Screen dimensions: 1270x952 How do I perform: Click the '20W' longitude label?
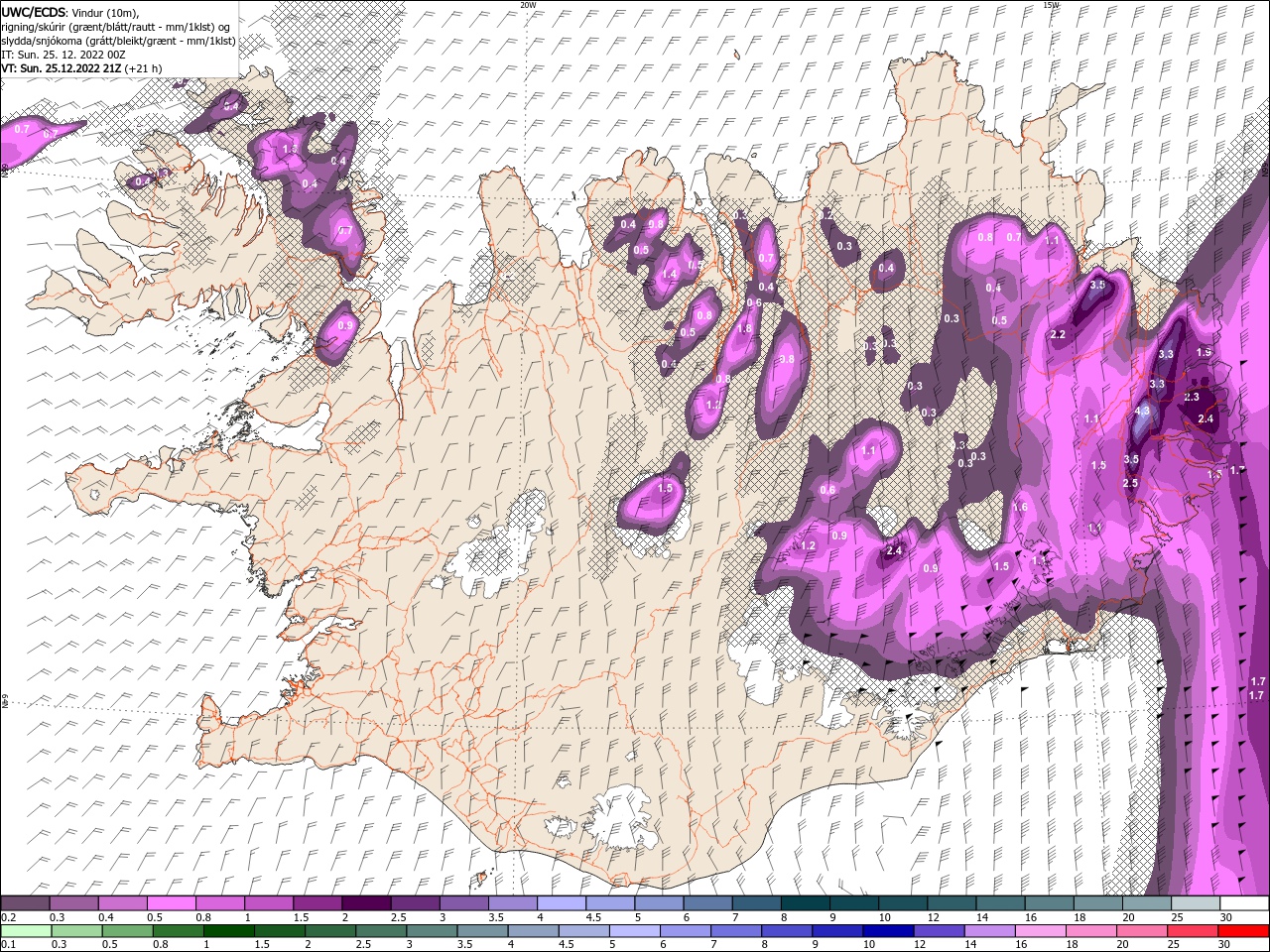tap(528, 5)
